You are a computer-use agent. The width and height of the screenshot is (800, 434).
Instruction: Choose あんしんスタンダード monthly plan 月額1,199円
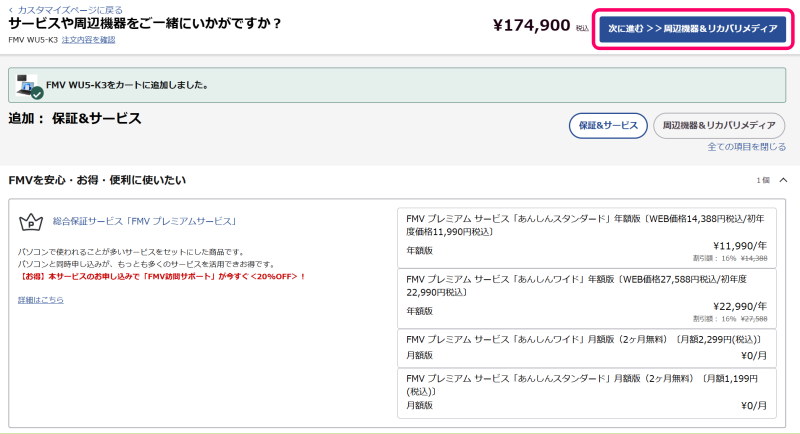[587, 393]
